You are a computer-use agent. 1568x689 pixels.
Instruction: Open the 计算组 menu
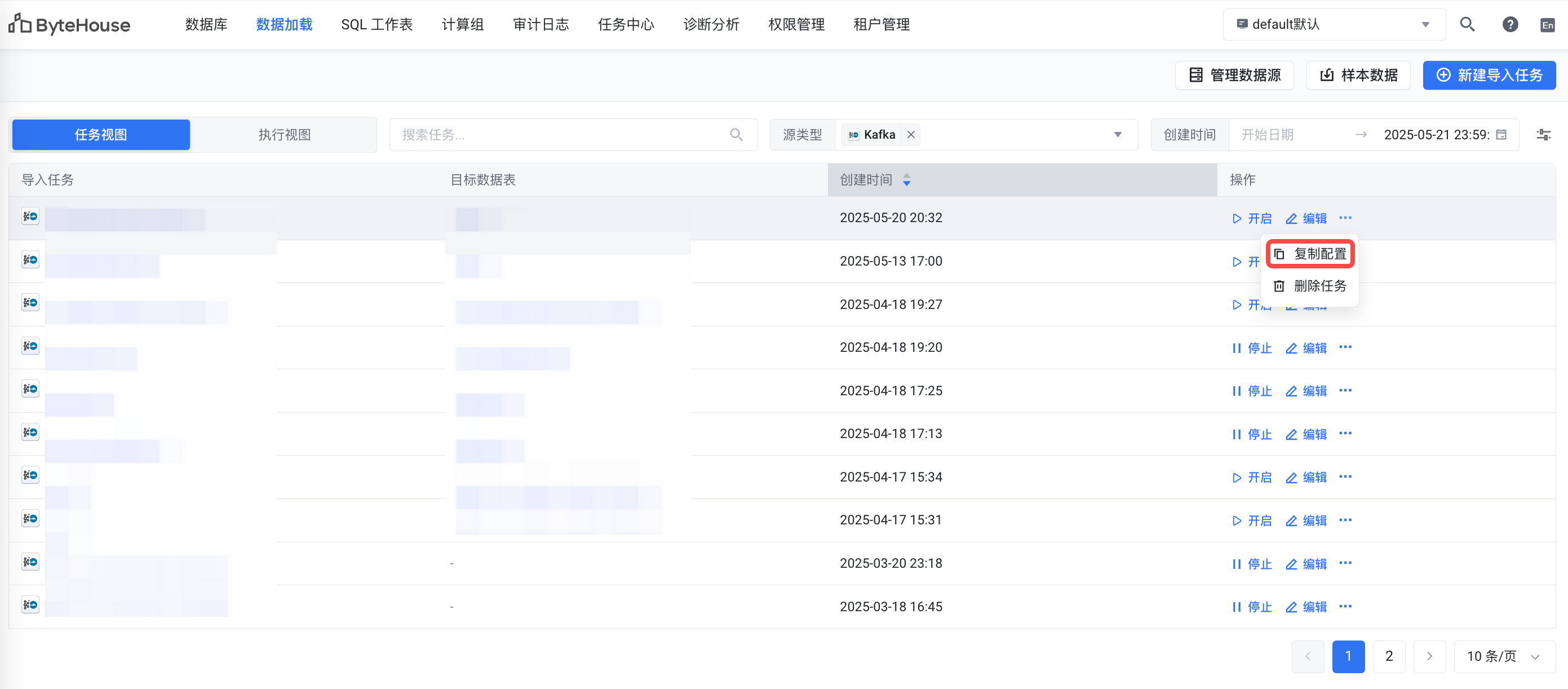pos(463,24)
